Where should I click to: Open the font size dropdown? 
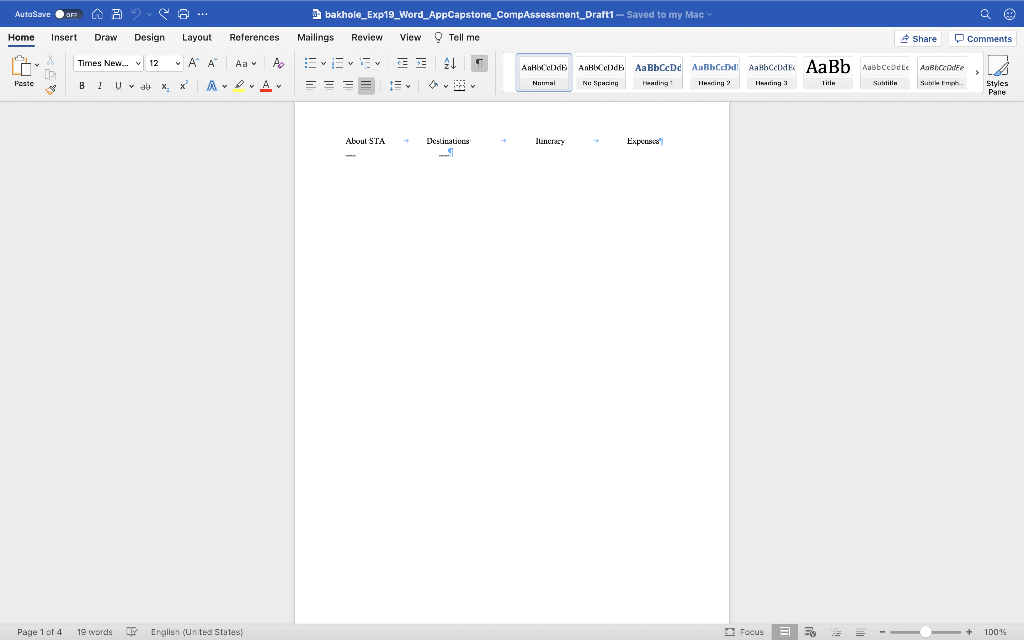(178, 63)
